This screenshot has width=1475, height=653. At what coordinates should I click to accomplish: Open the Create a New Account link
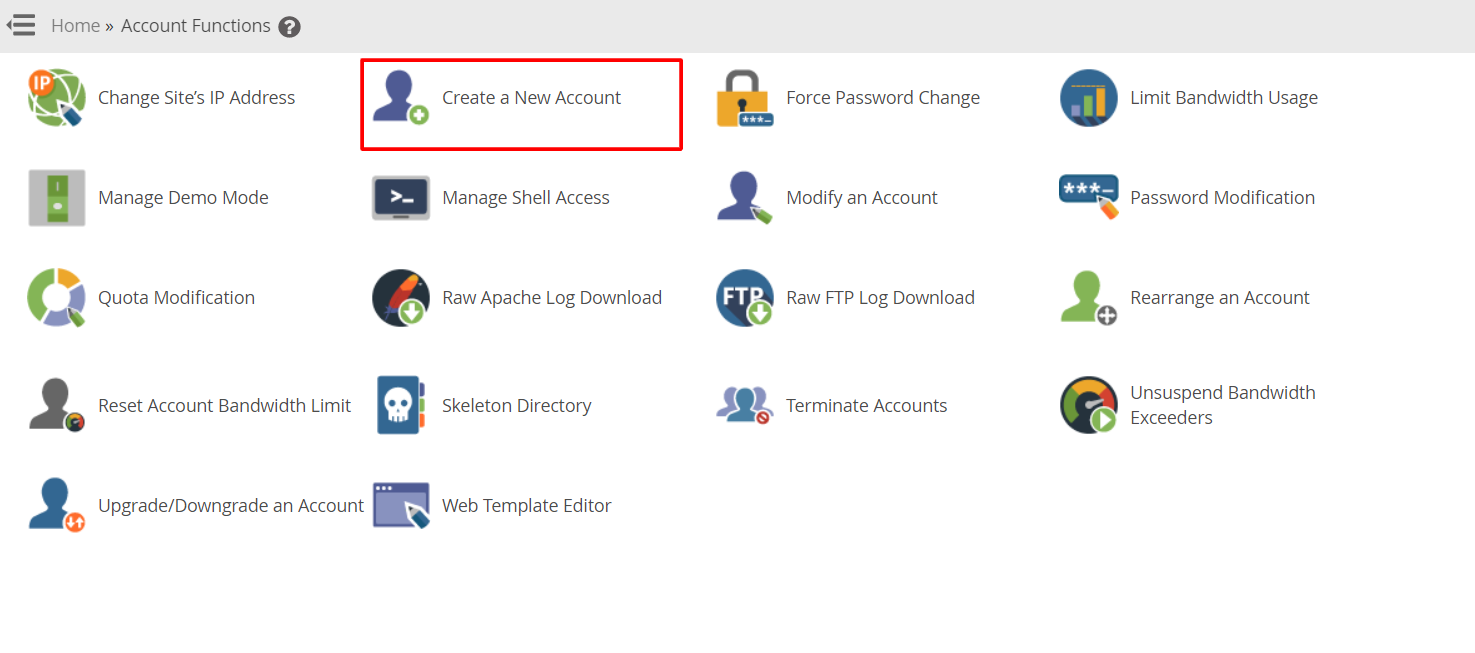(531, 98)
